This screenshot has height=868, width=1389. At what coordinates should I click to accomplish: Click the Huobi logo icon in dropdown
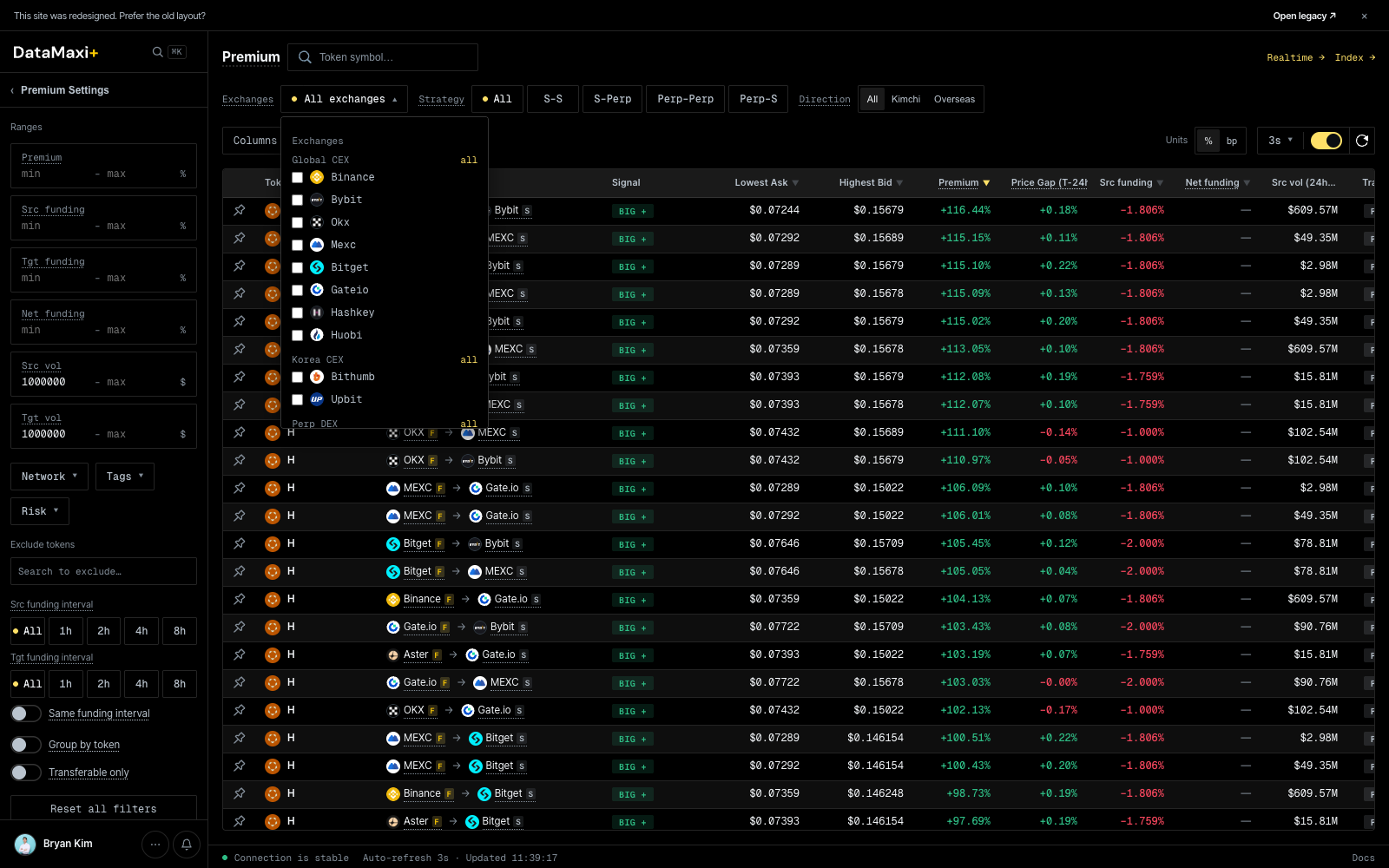pos(317,335)
